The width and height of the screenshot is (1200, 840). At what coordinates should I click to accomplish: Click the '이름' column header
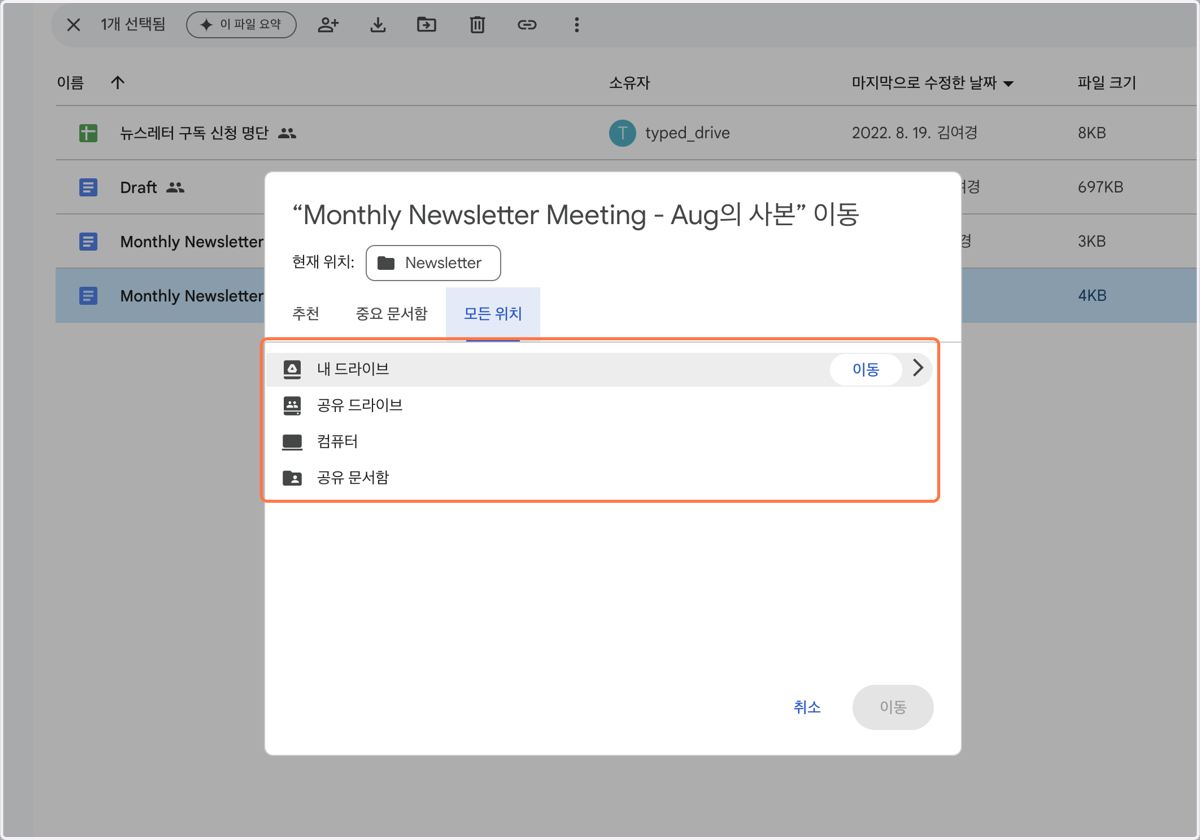coord(70,83)
